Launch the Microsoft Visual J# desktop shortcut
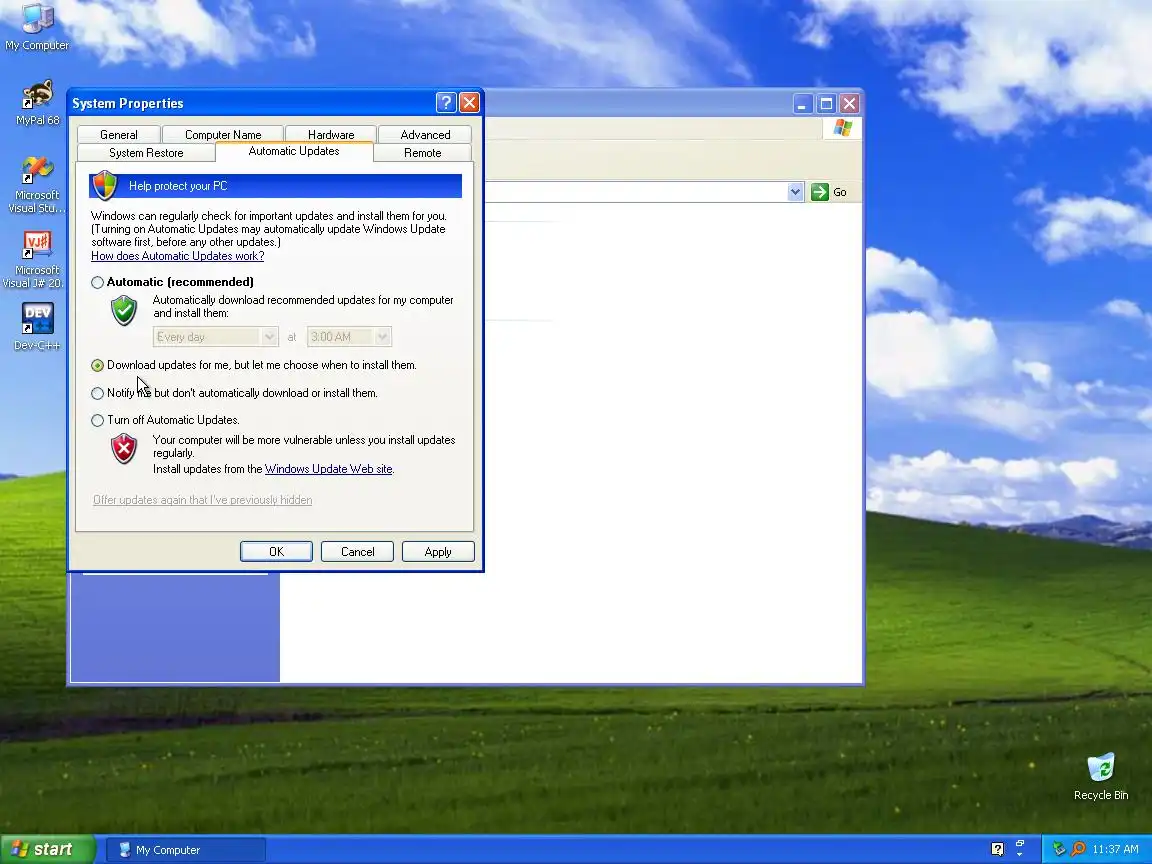1152x864 pixels. coord(35,259)
